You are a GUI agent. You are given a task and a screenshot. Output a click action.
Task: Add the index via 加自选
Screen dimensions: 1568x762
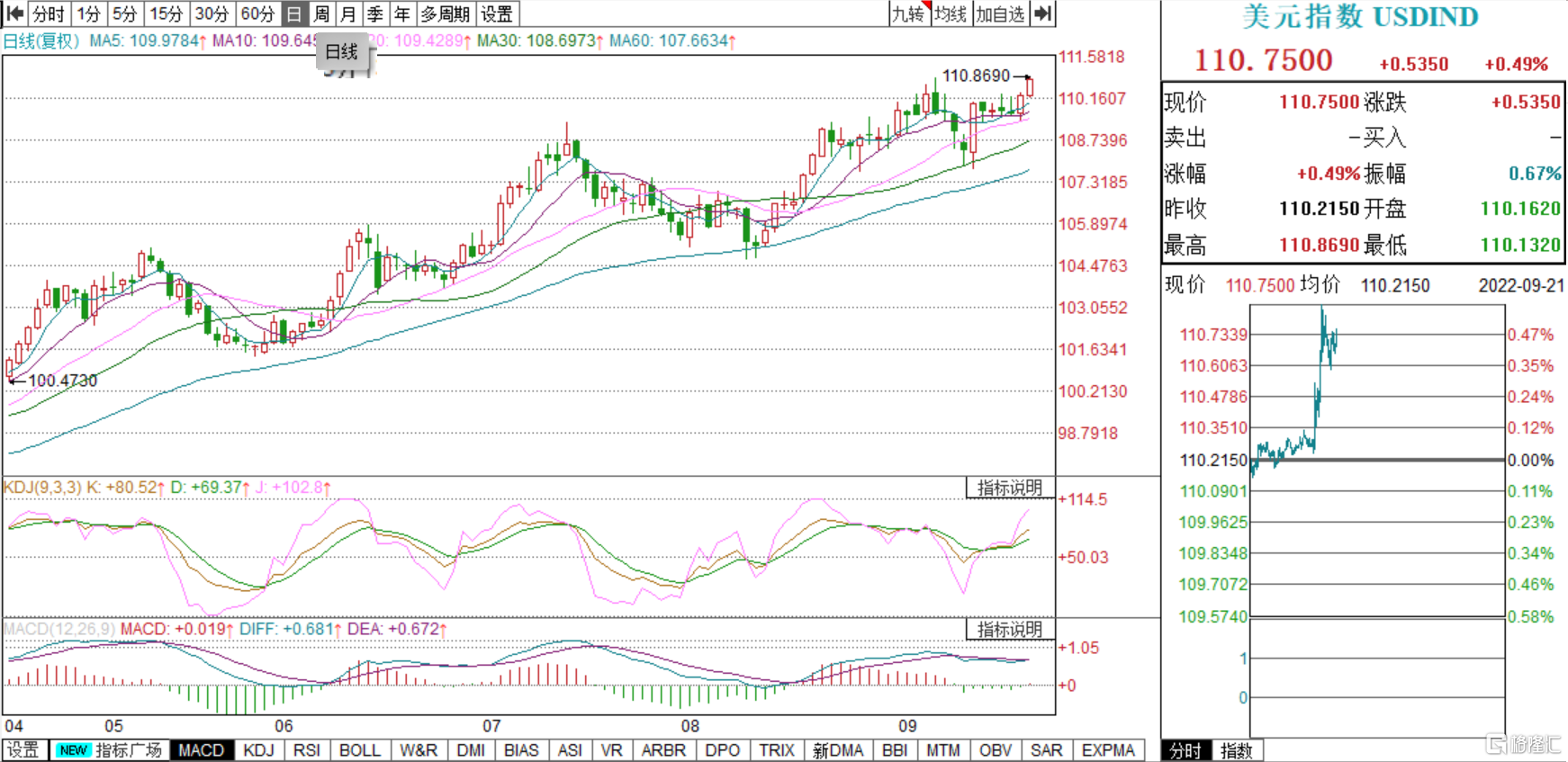click(x=1000, y=13)
